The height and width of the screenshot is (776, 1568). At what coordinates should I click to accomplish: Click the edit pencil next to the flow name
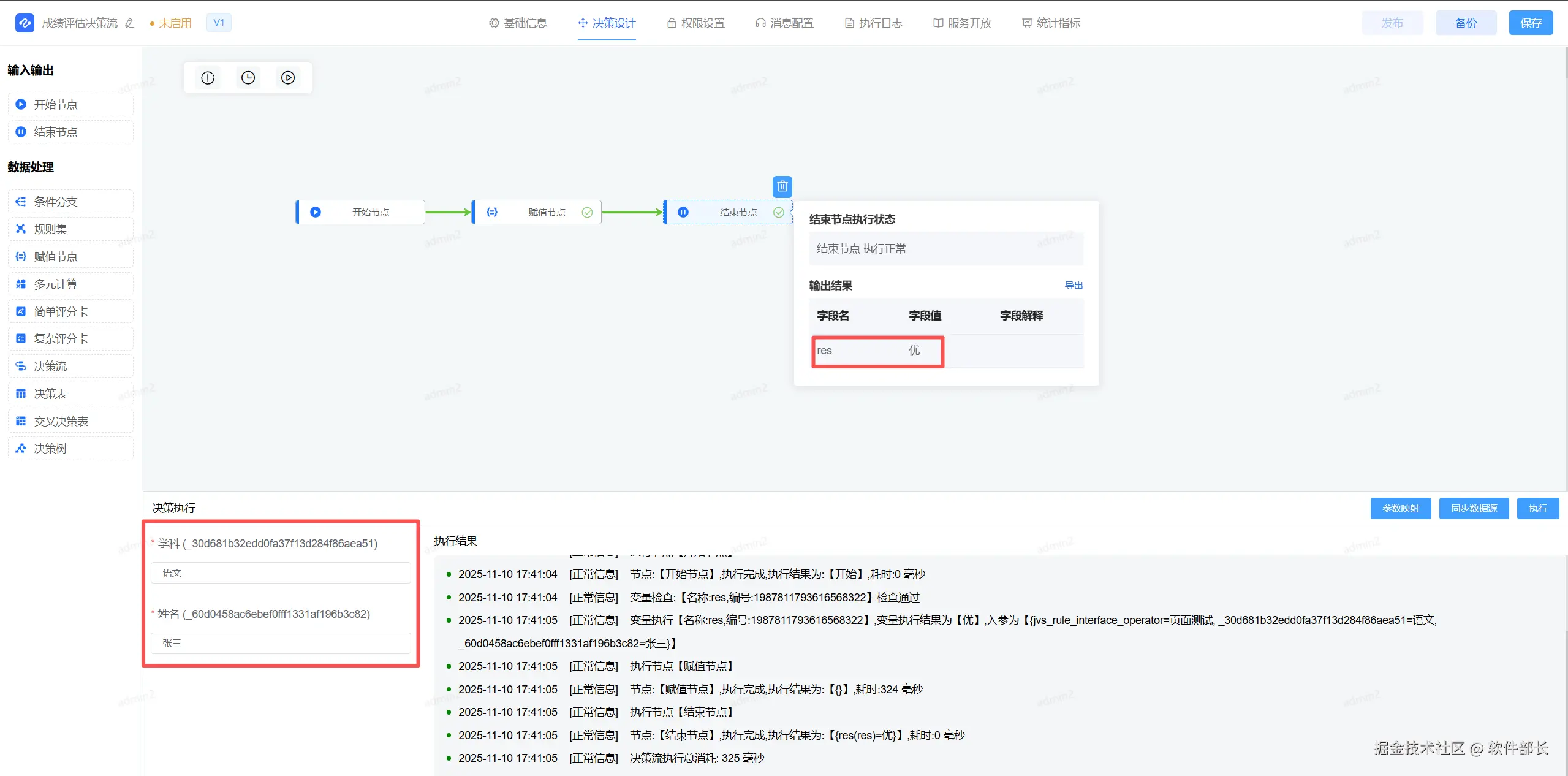tap(129, 23)
